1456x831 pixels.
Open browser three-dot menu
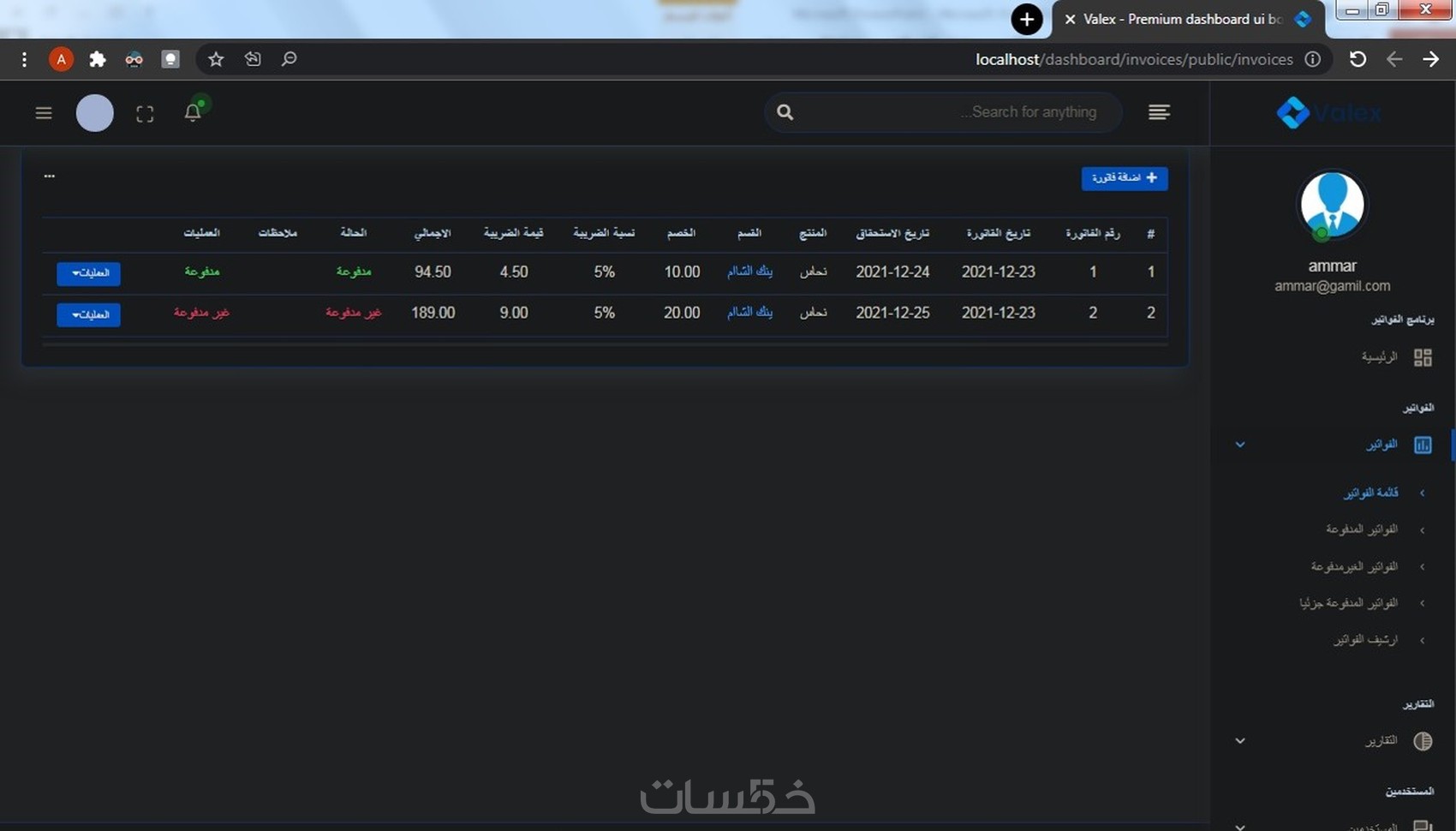pos(24,59)
